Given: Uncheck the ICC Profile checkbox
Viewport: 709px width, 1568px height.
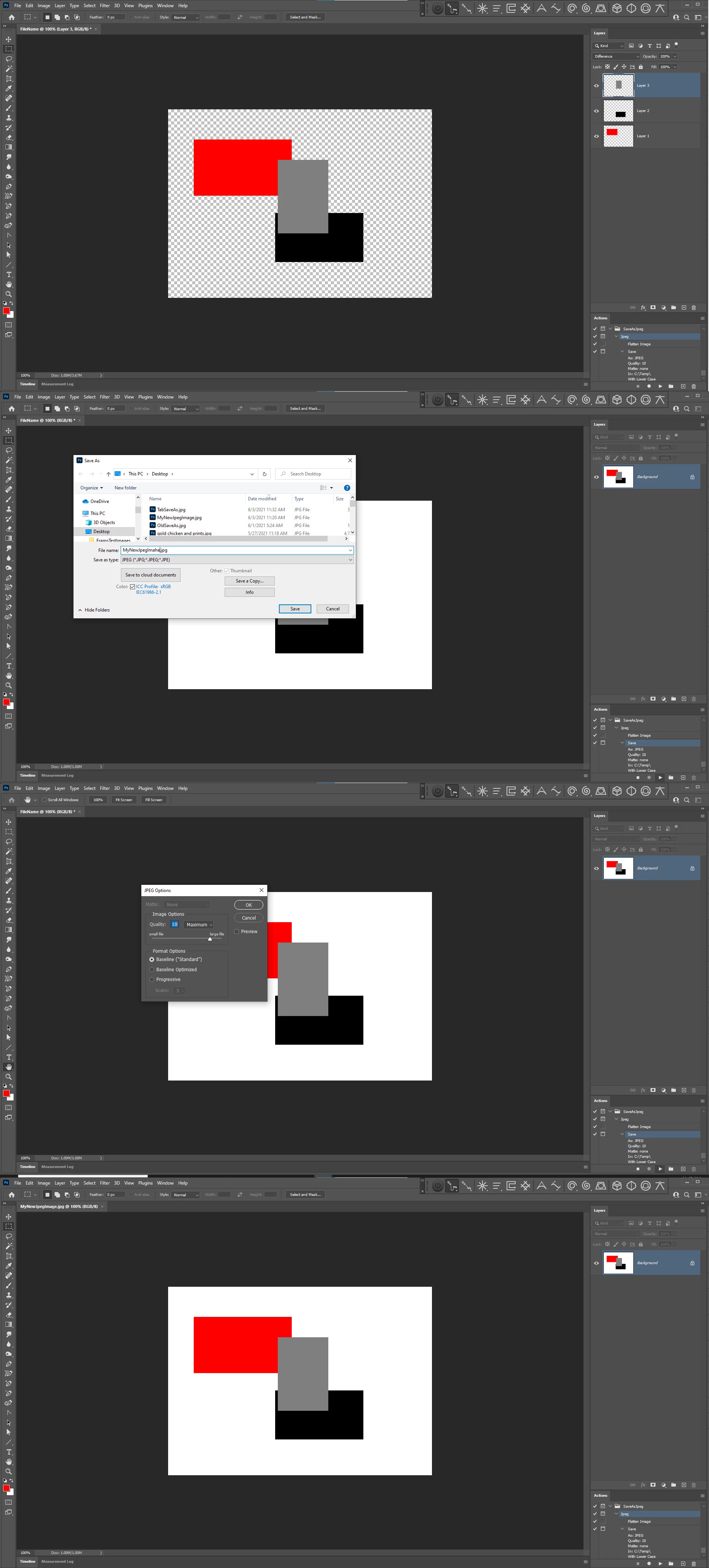Looking at the screenshot, I should pyautogui.click(x=133, y=587).
